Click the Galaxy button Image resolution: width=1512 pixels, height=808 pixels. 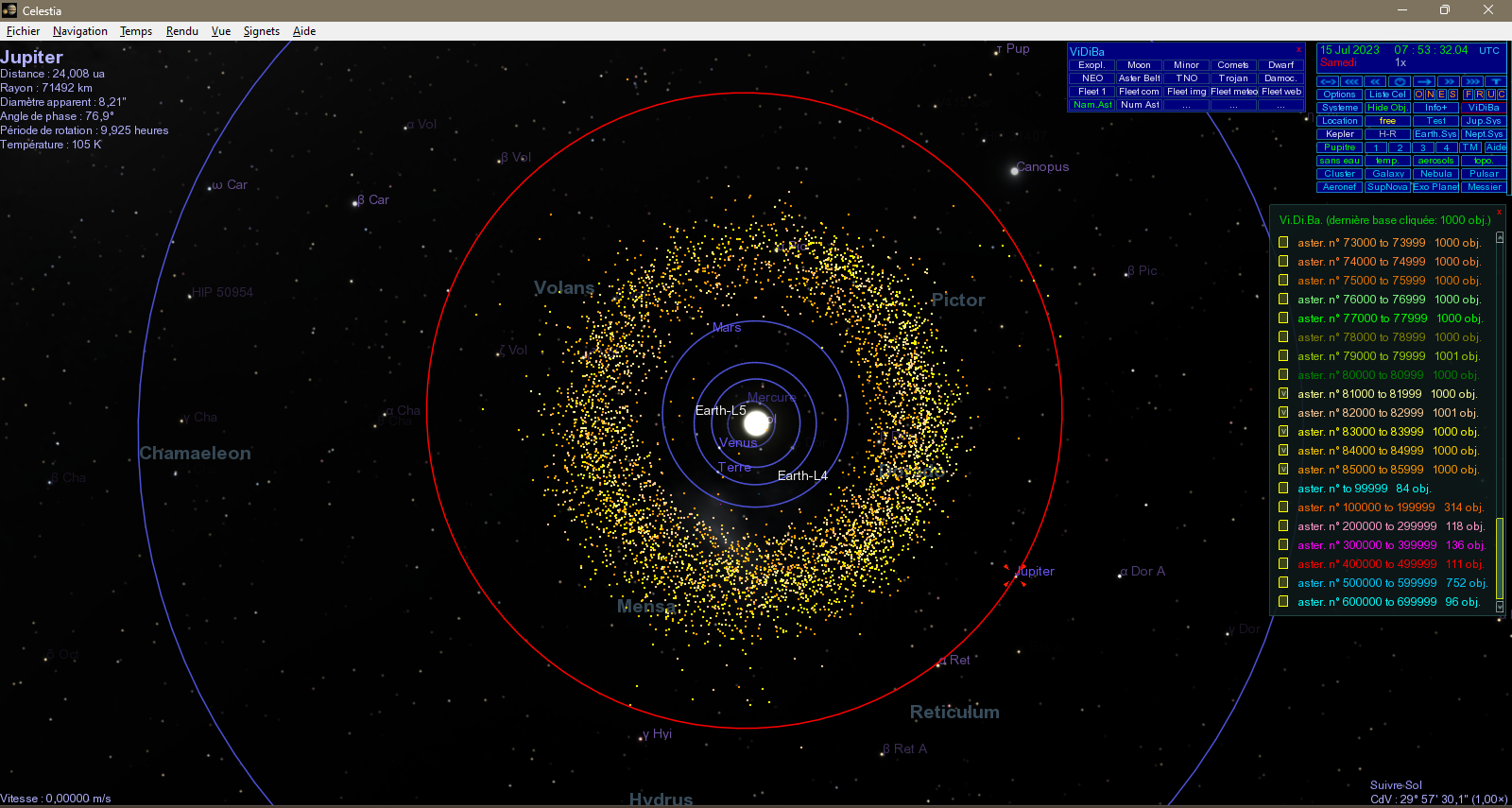1387,174
